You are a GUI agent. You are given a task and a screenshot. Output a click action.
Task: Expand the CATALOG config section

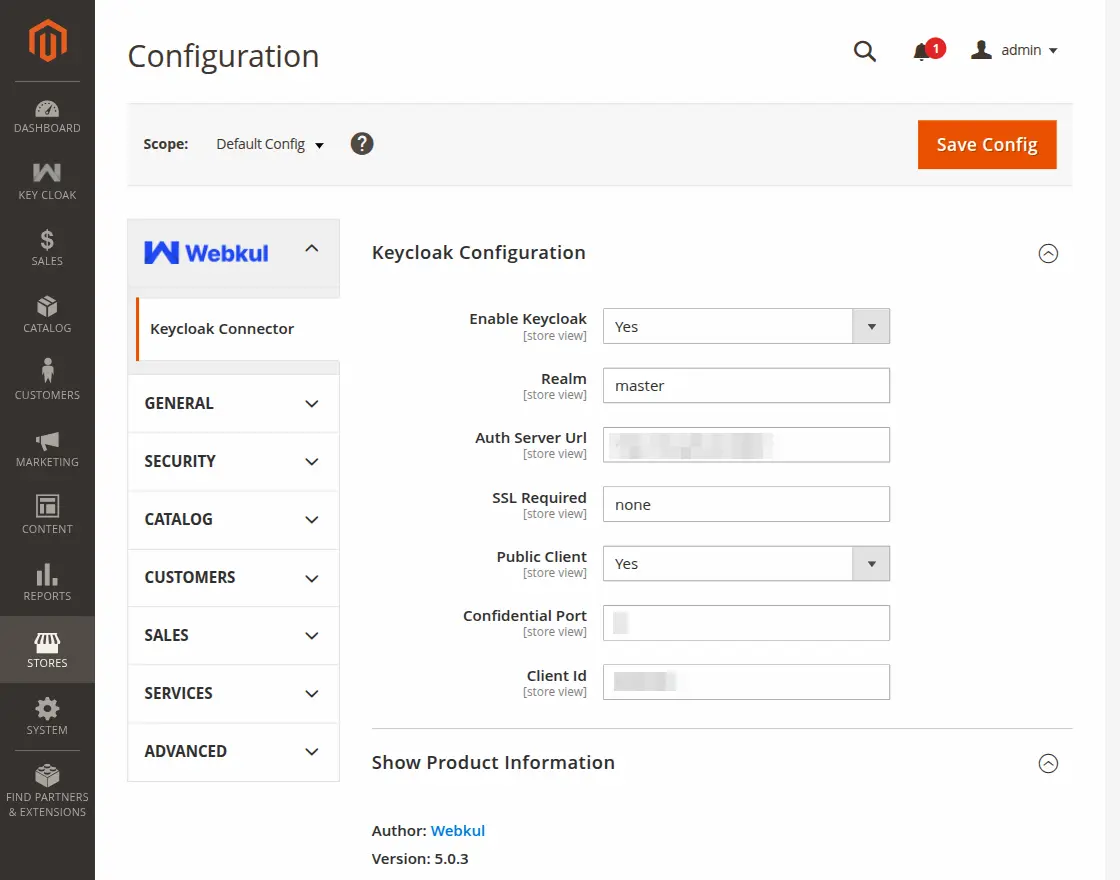[x=234, y=519]
